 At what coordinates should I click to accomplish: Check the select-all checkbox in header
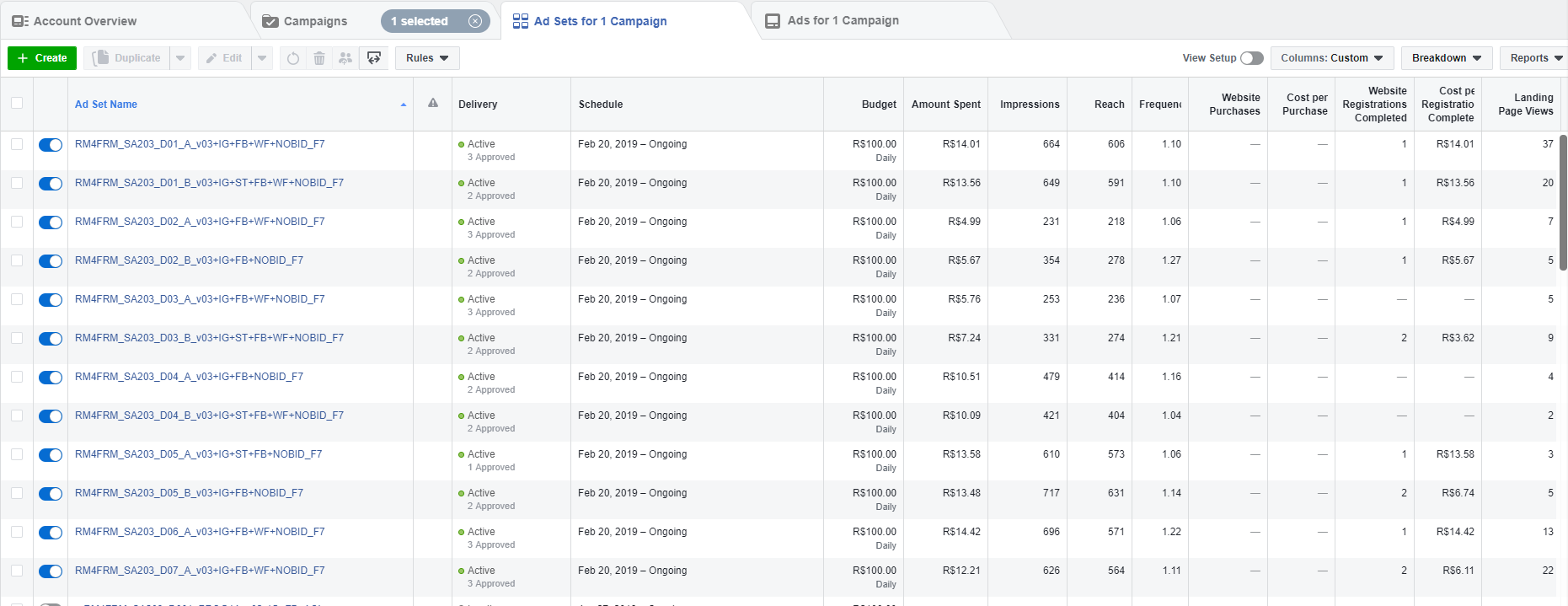17,103
